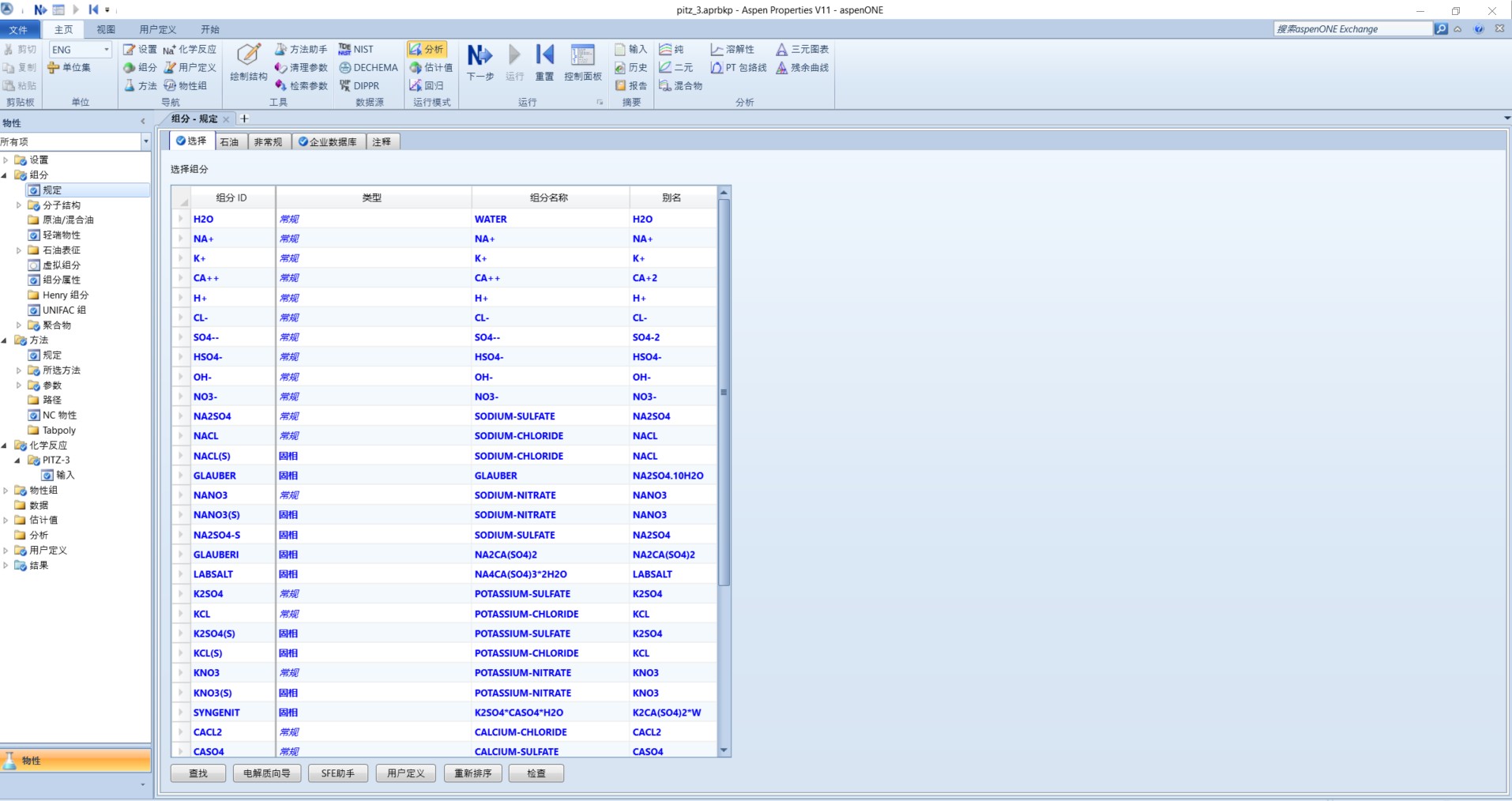The width and height of the screenshot is (1512, 801).
Task: Select the UNIFAC 组 tree item
Action: [x=57, y=310]
